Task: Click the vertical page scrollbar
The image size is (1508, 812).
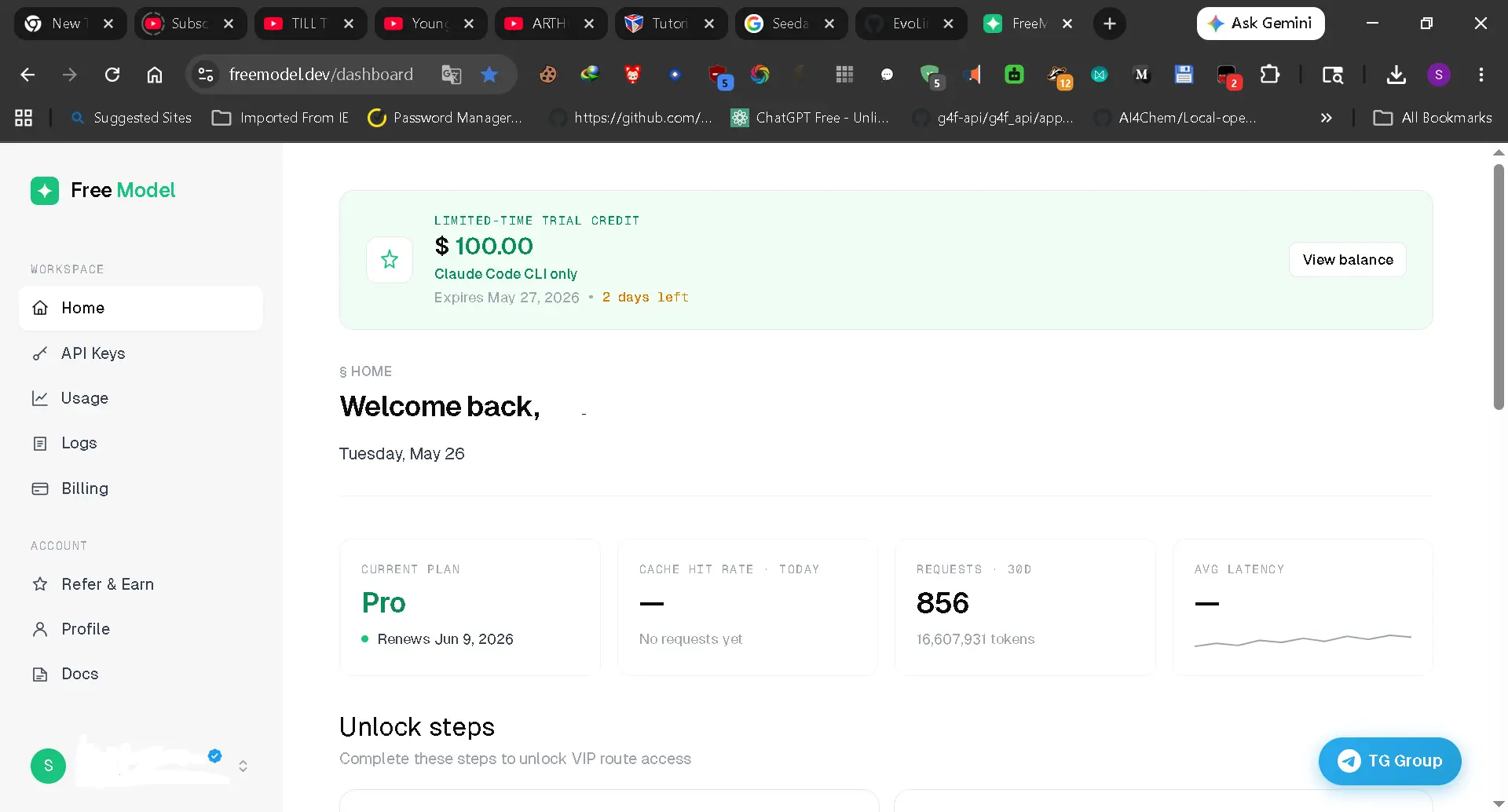Action: pyautogui.click(x=1499, y=287)
